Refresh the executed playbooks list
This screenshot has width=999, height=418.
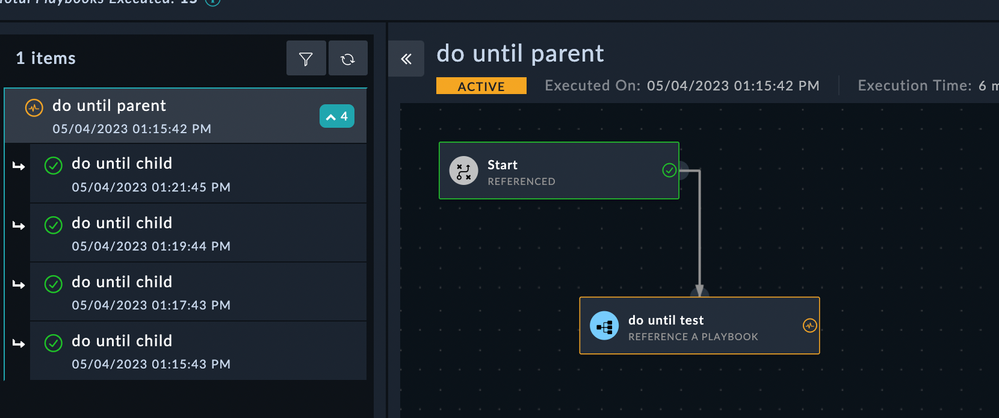(347, 59)
